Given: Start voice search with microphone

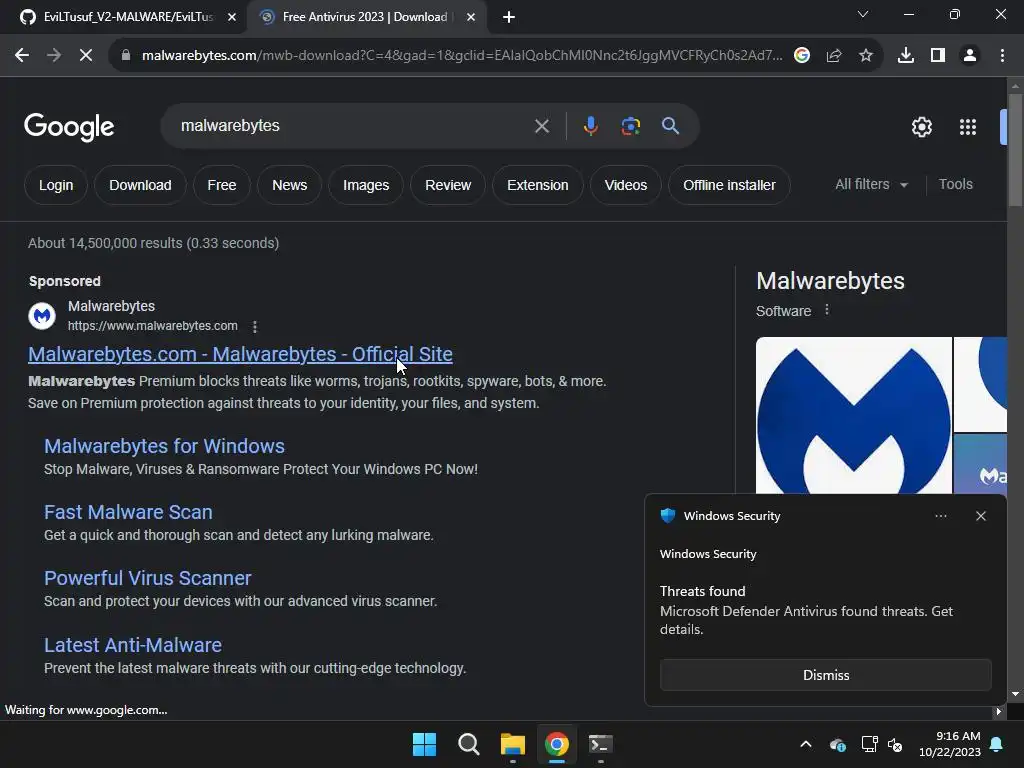Looking at the screenshot, I should (x=590, y=126).
